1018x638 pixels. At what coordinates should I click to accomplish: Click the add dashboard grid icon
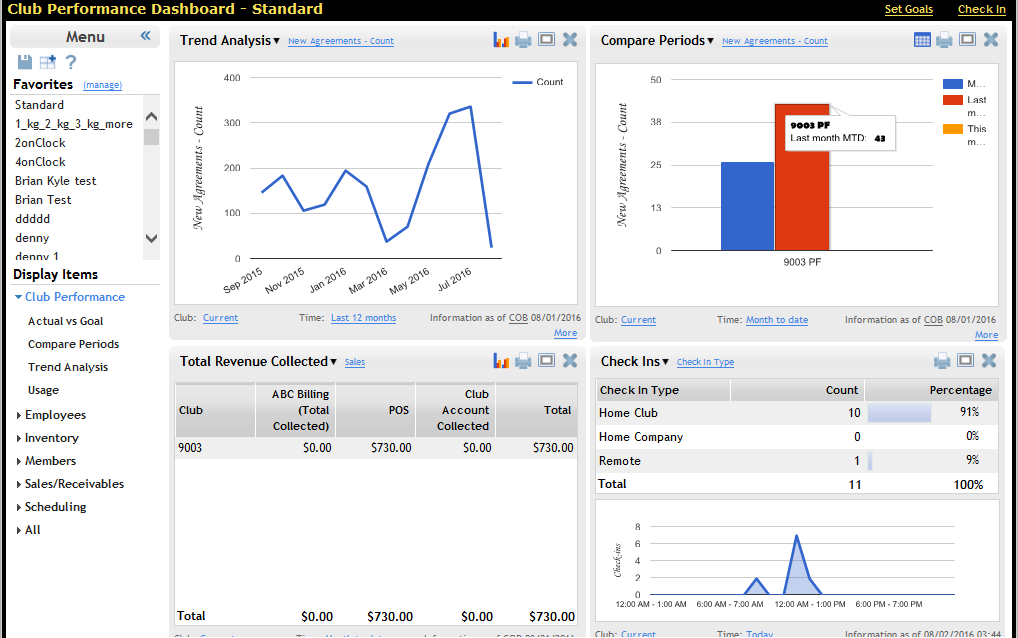point(48,62)
